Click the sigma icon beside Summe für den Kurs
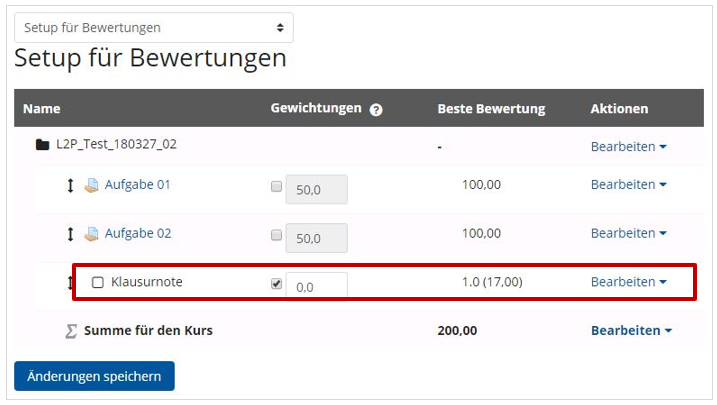 pyautogui.click(x=71, y=331)
